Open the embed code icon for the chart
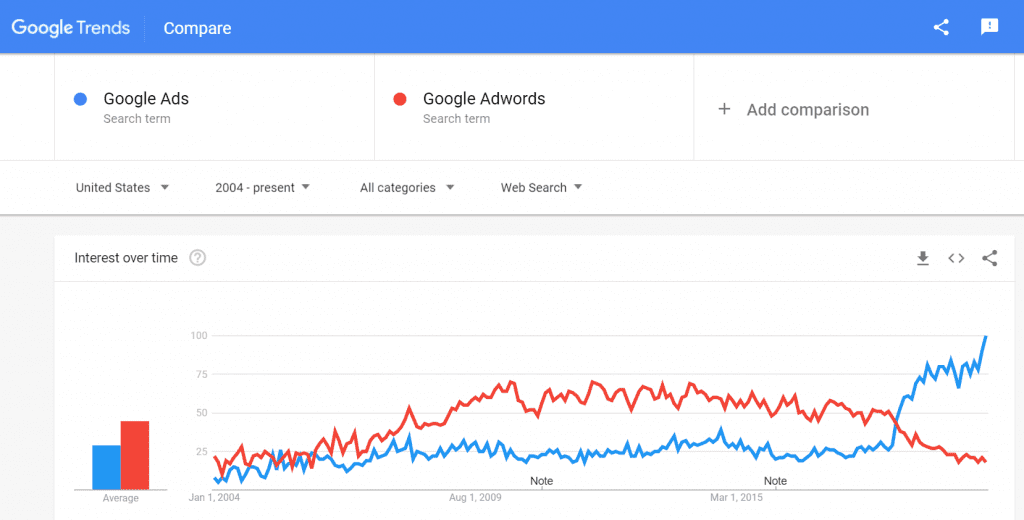 pos(956,258)
